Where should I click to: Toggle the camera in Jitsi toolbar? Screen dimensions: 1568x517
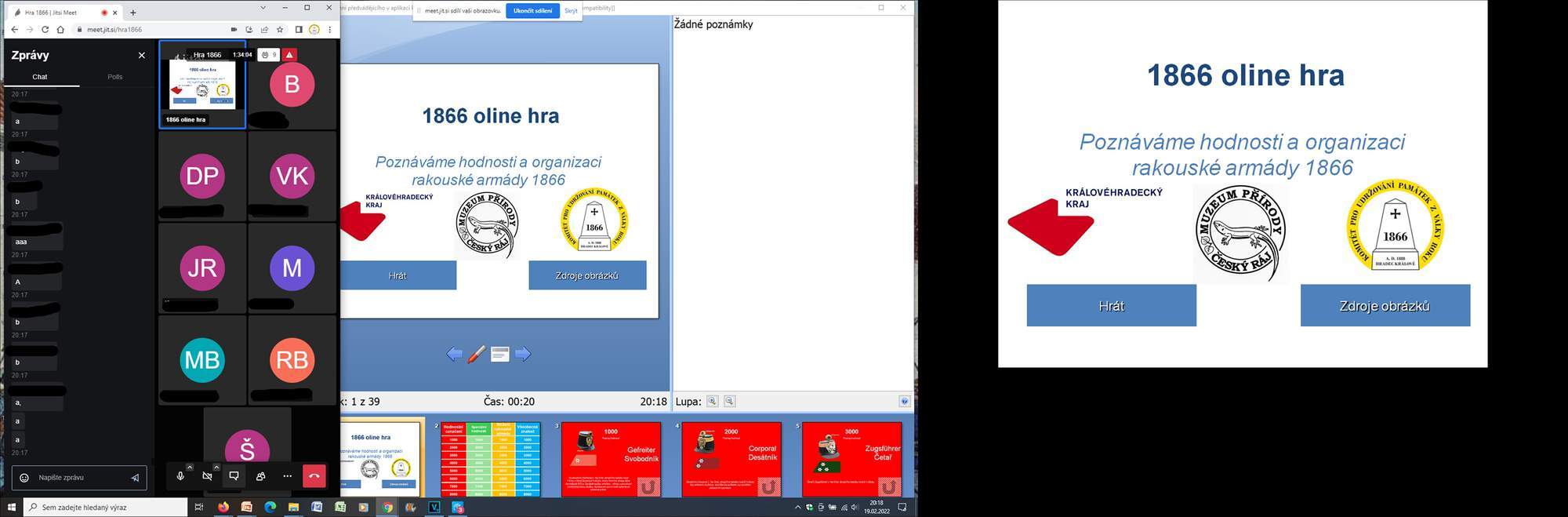point(207,476)
